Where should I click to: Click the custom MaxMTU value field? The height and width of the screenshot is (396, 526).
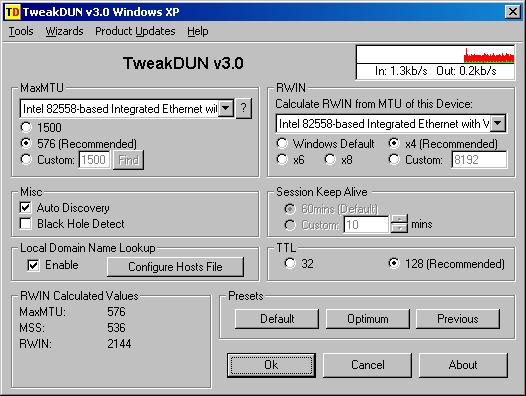pyautogui.click(x=94, y=159)
